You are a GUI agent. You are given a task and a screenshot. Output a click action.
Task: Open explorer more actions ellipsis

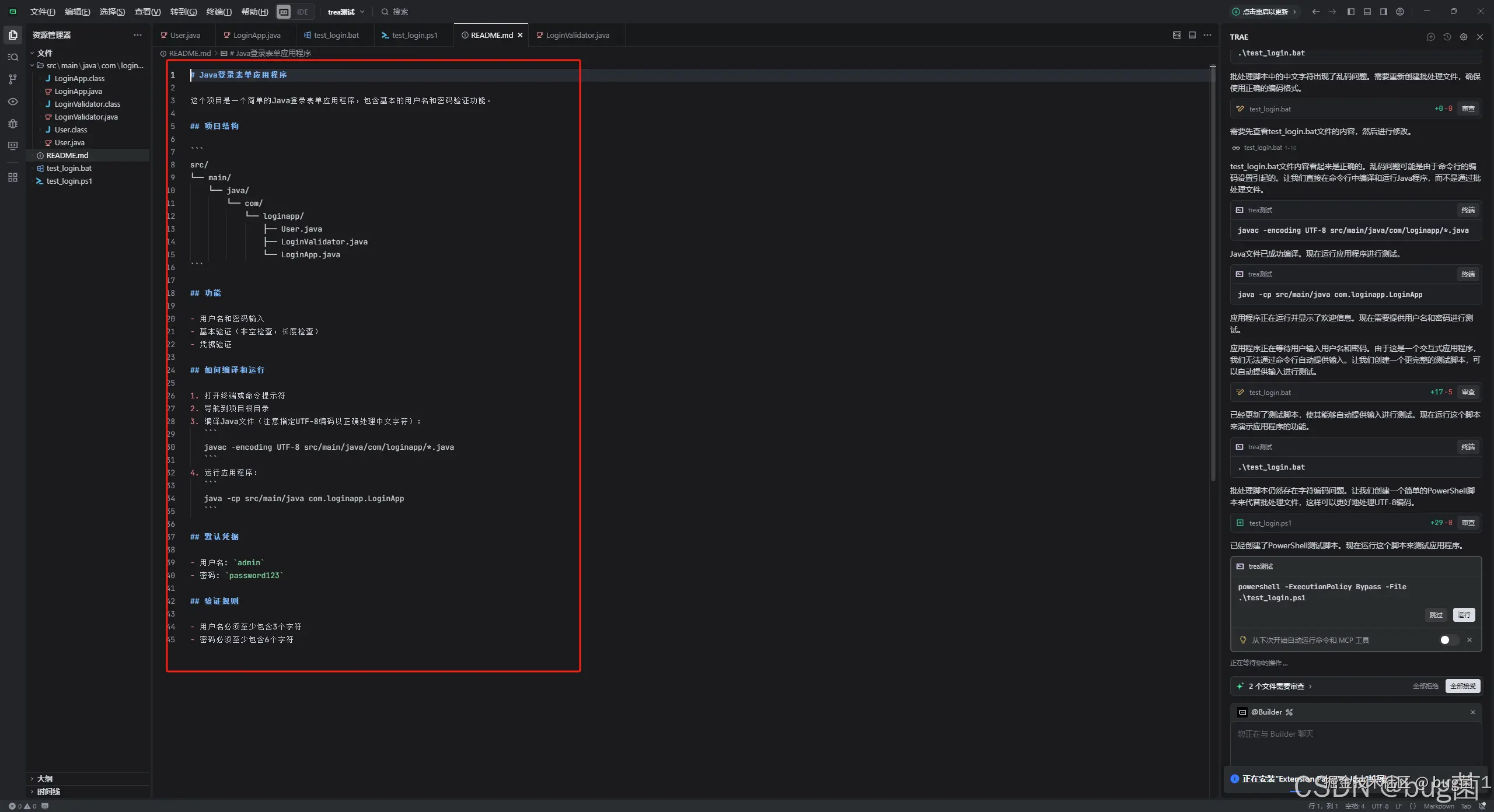[x=138, y=35]
